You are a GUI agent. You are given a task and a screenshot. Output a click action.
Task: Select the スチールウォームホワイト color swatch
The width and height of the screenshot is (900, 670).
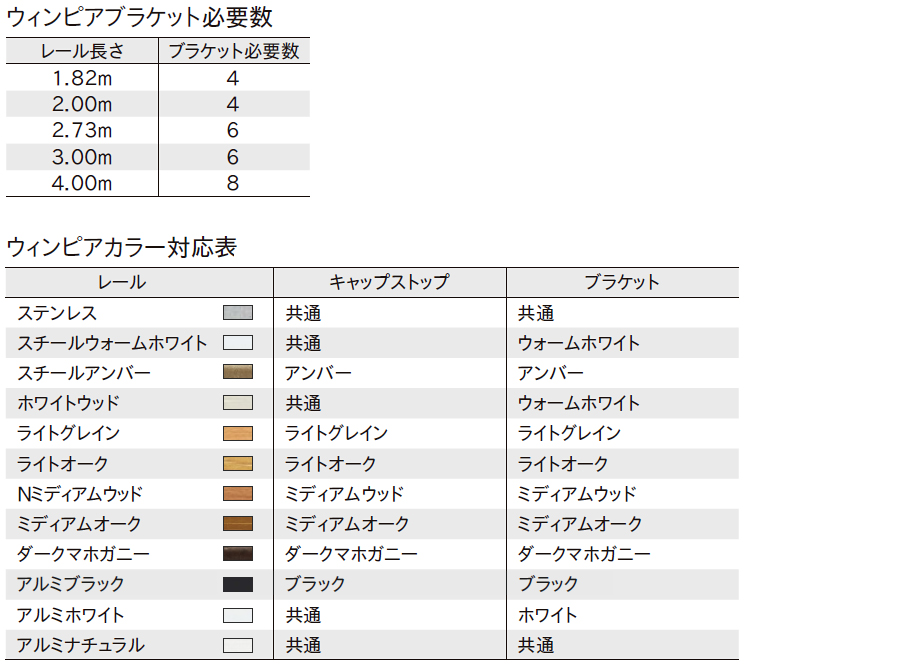tap(238, 343)
